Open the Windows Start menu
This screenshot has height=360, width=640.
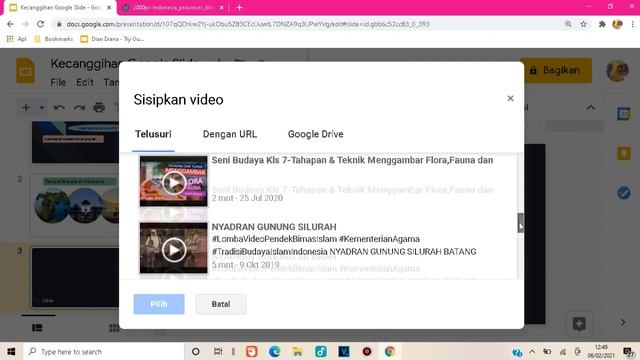click(11, 351)
